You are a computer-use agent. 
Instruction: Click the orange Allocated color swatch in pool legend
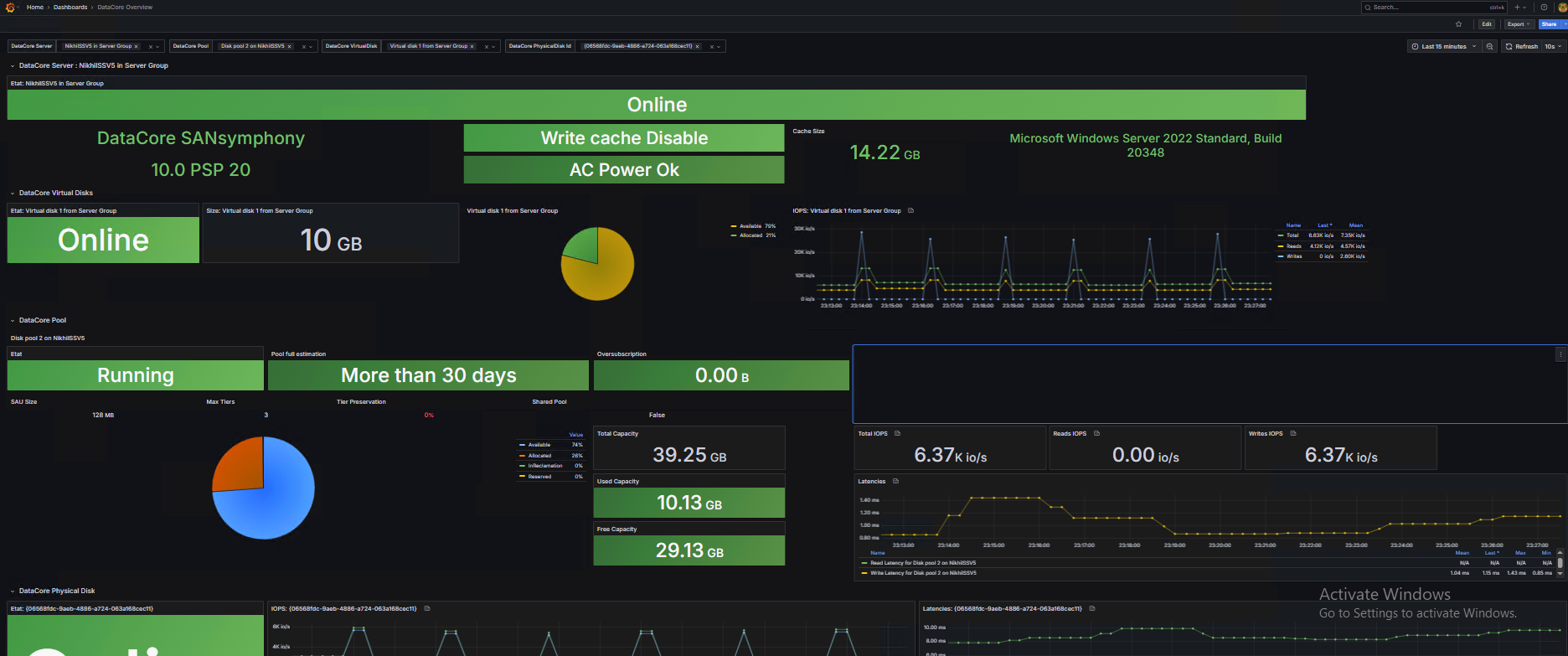pyautogui.click(x=523, y=456)
